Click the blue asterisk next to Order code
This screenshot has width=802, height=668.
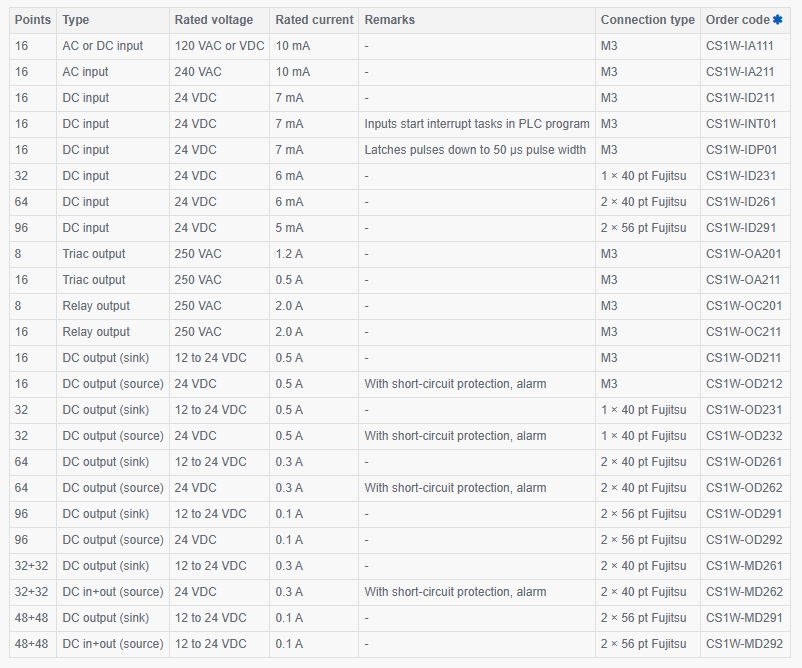[777, 20]
